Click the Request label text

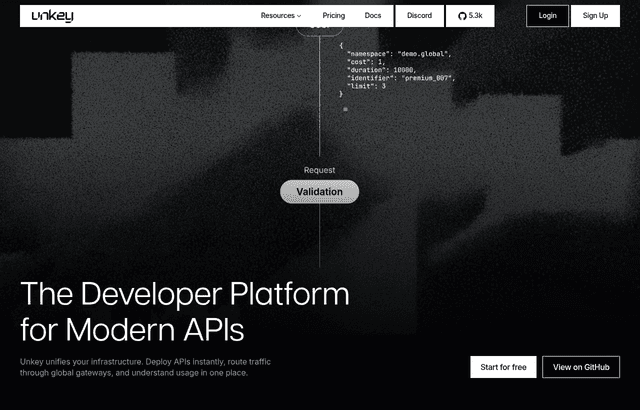(320, 170)
